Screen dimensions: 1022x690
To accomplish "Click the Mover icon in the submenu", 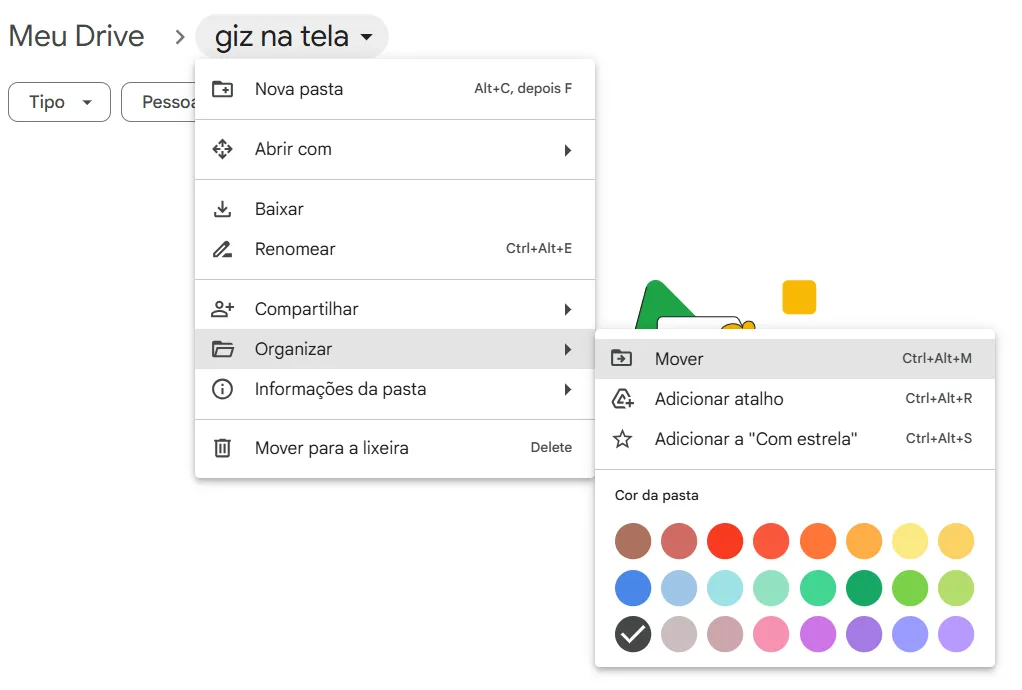I will tap(623, 358).
